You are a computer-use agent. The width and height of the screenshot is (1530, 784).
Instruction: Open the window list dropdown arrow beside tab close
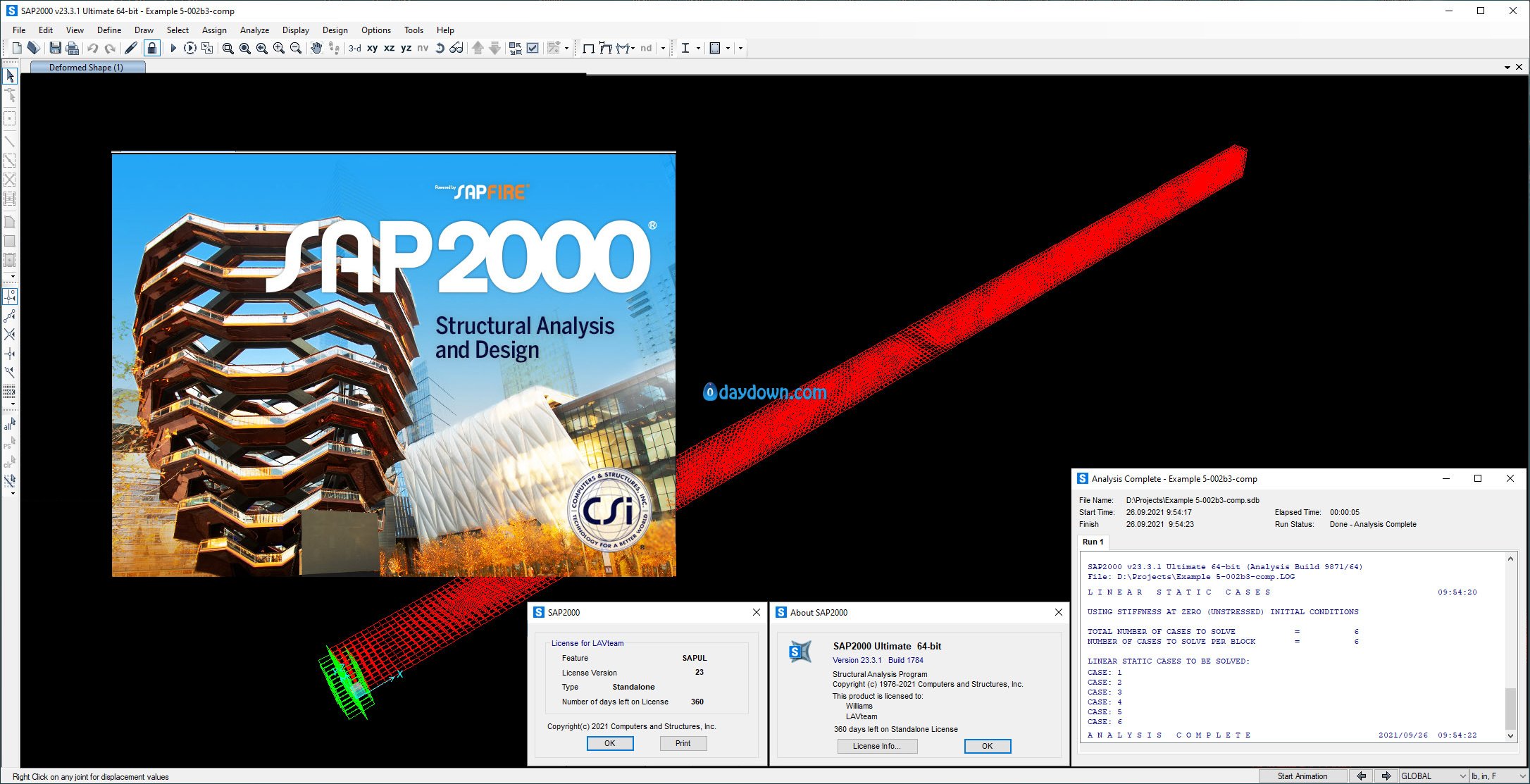click(1507, 68)
